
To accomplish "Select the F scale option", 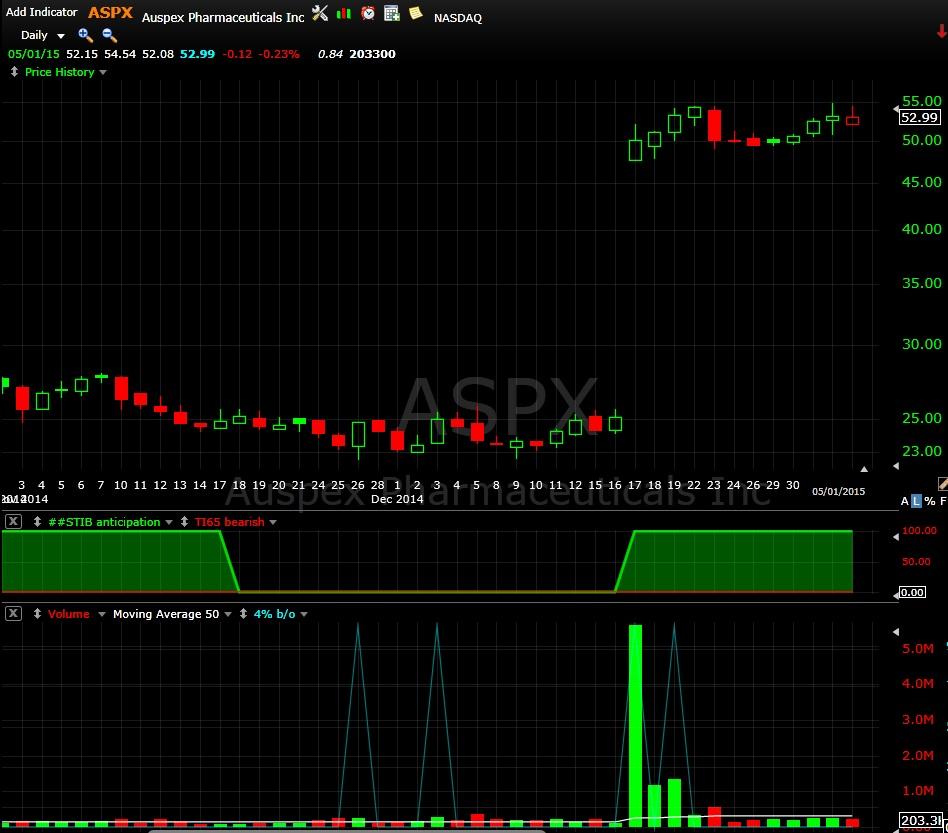I will (943, 501).
